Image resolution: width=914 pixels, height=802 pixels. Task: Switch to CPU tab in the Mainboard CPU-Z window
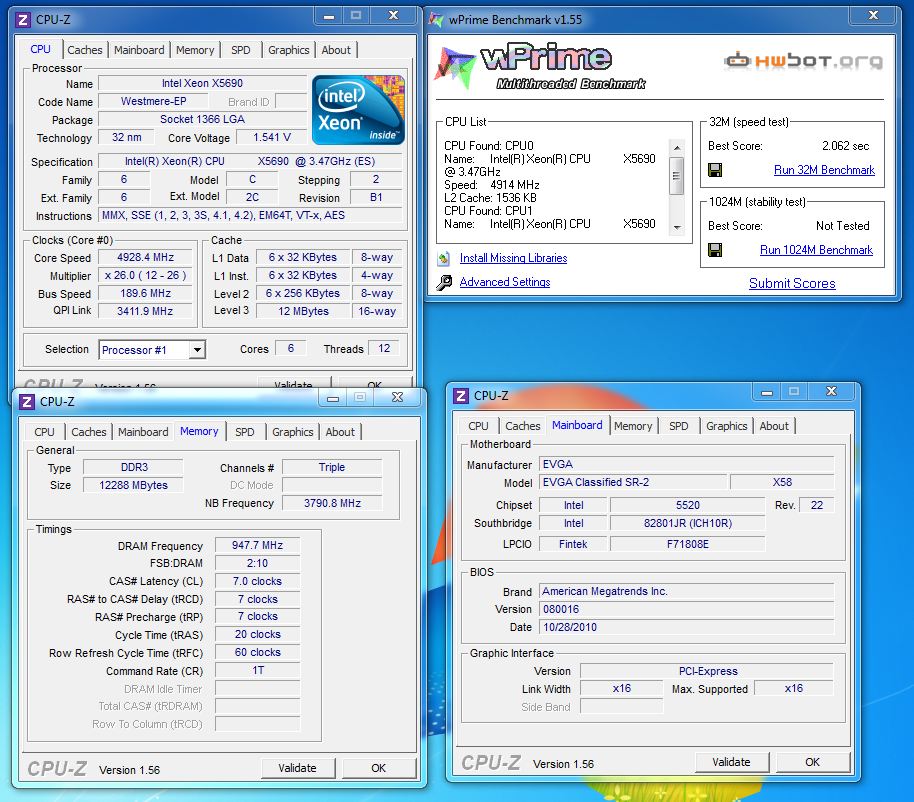(479, 426)
